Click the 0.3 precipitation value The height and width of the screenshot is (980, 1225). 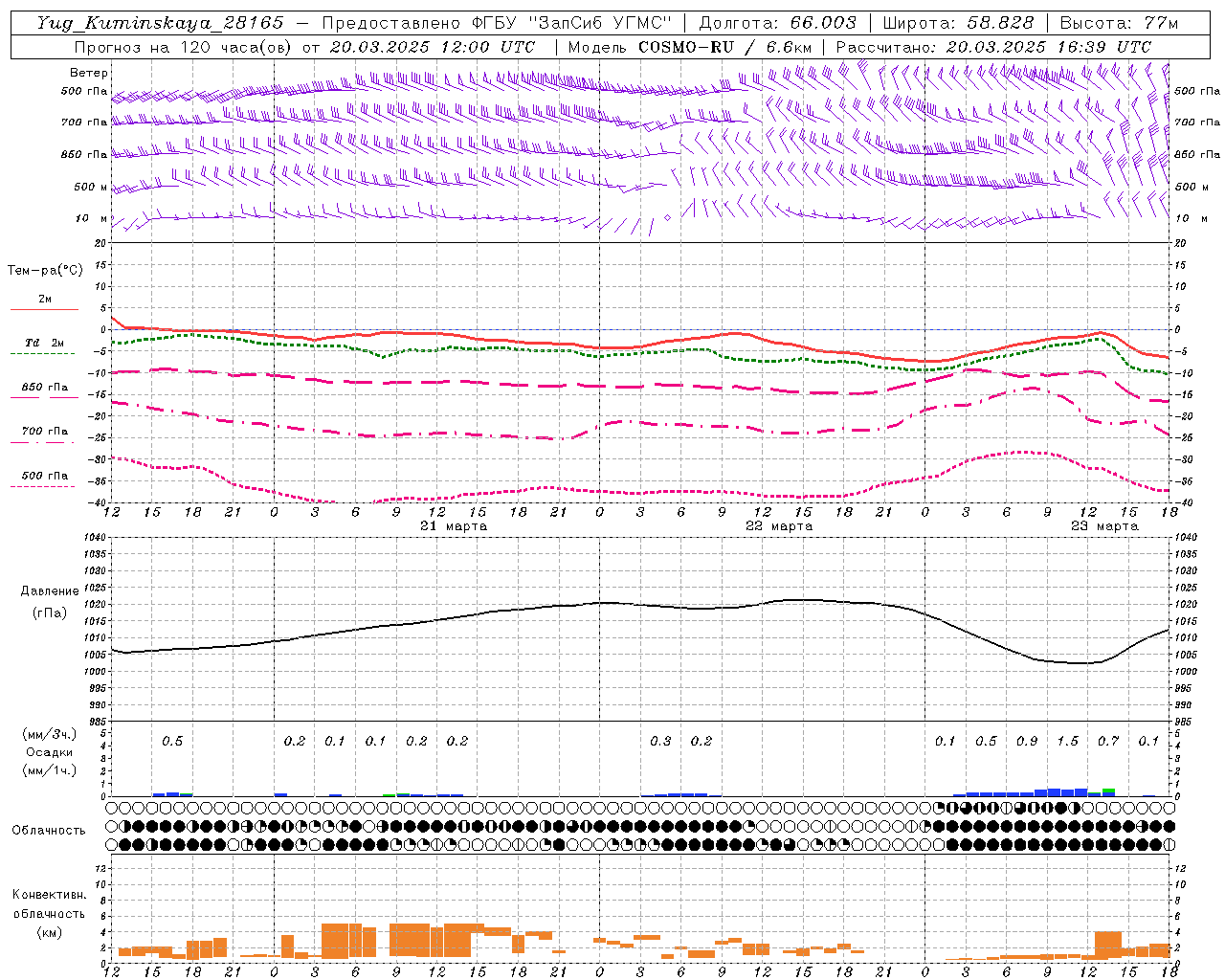click(660, 742)
